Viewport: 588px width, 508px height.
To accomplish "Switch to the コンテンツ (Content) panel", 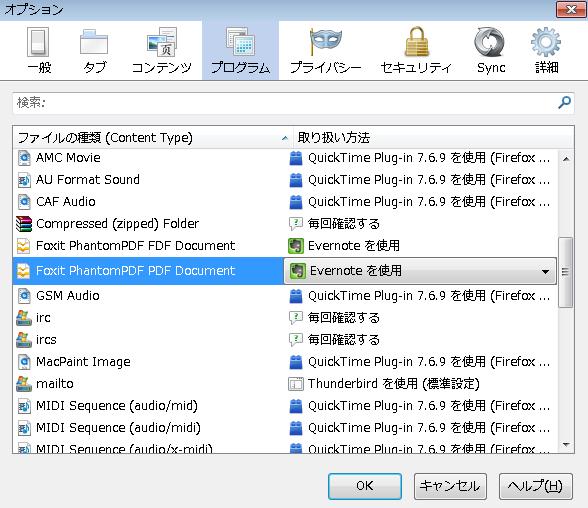I will tap(162, 50).
